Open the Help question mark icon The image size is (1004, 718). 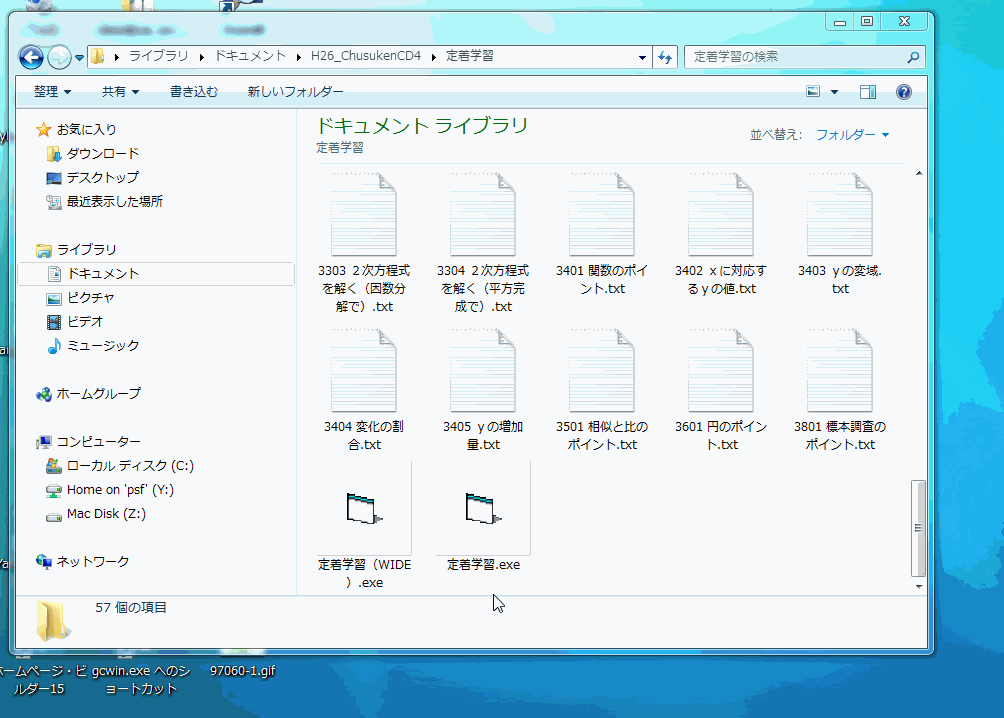tap(903, 92)
